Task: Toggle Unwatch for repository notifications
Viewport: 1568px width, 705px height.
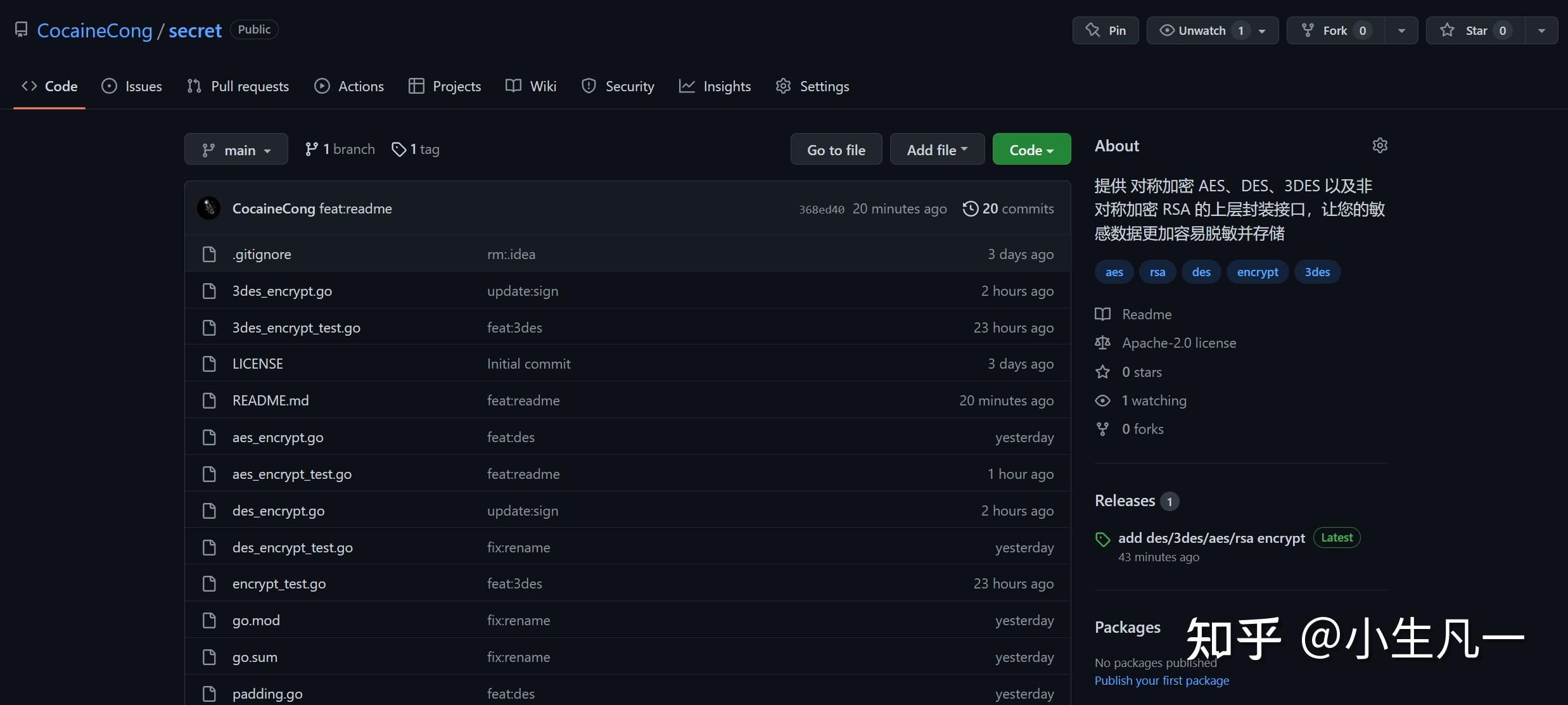Action: (x=1201, y=30)
